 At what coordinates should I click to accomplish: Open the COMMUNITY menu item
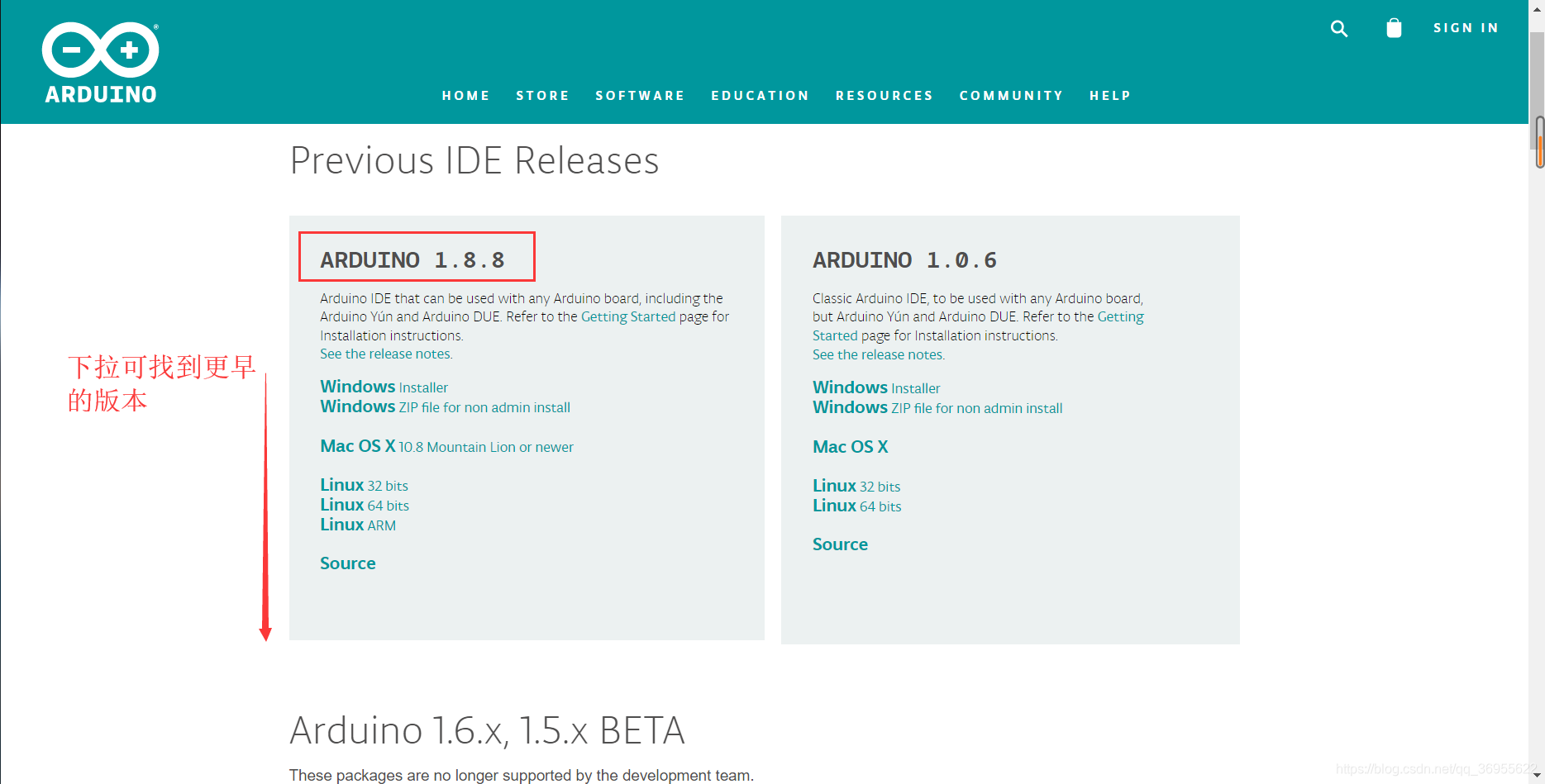point(1011,96)
